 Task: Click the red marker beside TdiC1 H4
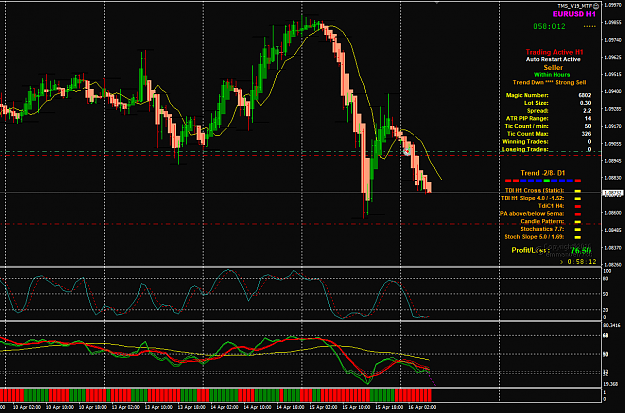pyautogui.click(x=578, y=206)
